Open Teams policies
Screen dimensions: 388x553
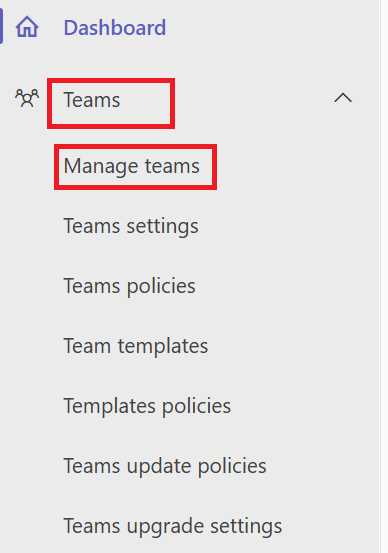(129, 286)
